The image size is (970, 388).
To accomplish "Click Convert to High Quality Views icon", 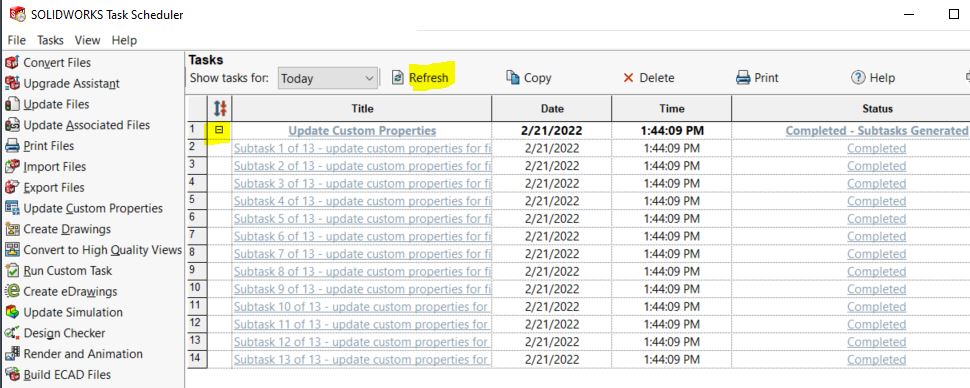I will pos(12,250).
